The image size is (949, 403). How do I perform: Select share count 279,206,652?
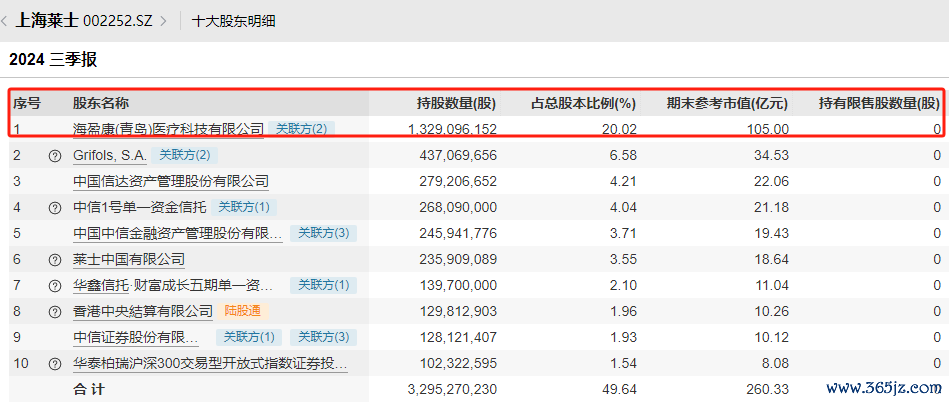458,181
